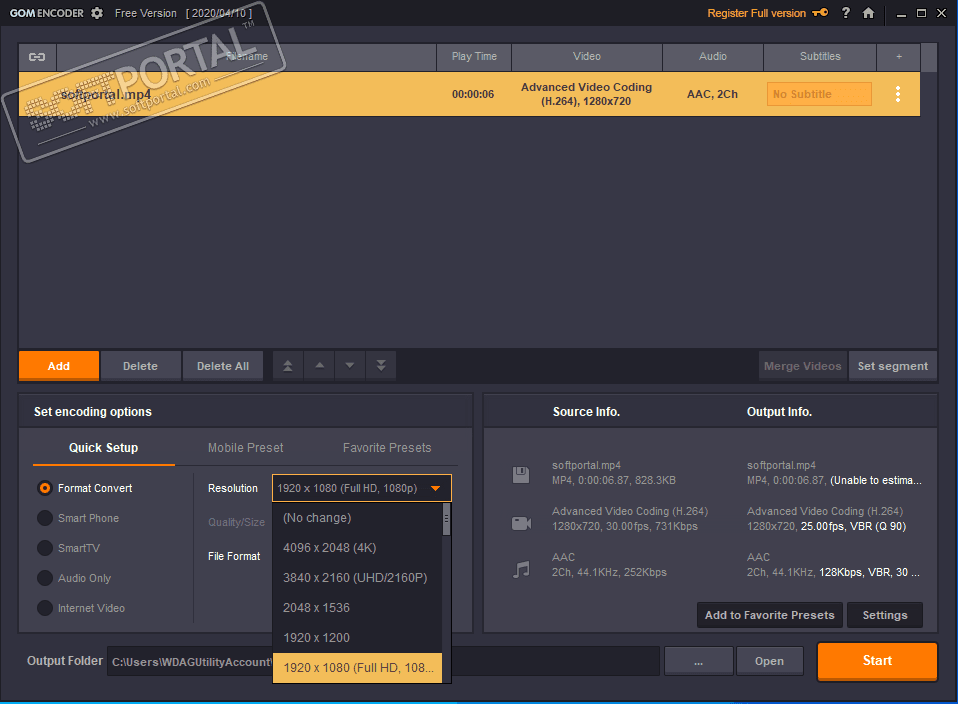Screen dimensions: 958x704
Task: Choose 1920 x 1080 (Full HD) highlighted option
Action: point(357,667)
